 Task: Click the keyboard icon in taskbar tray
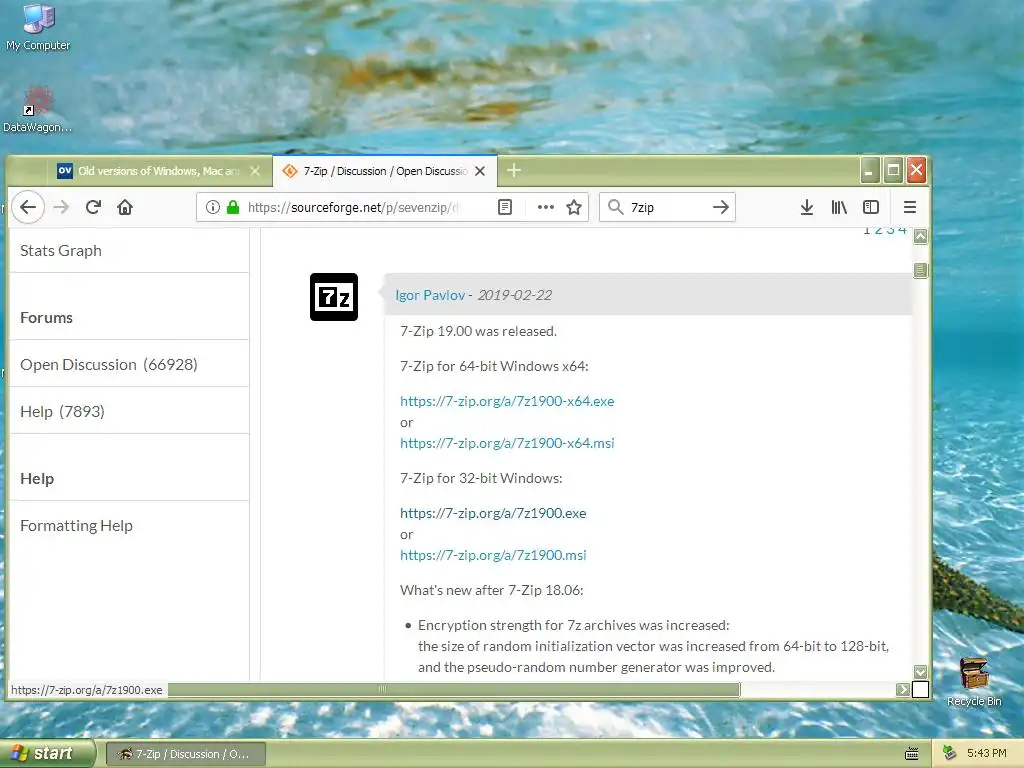(912, 754)
